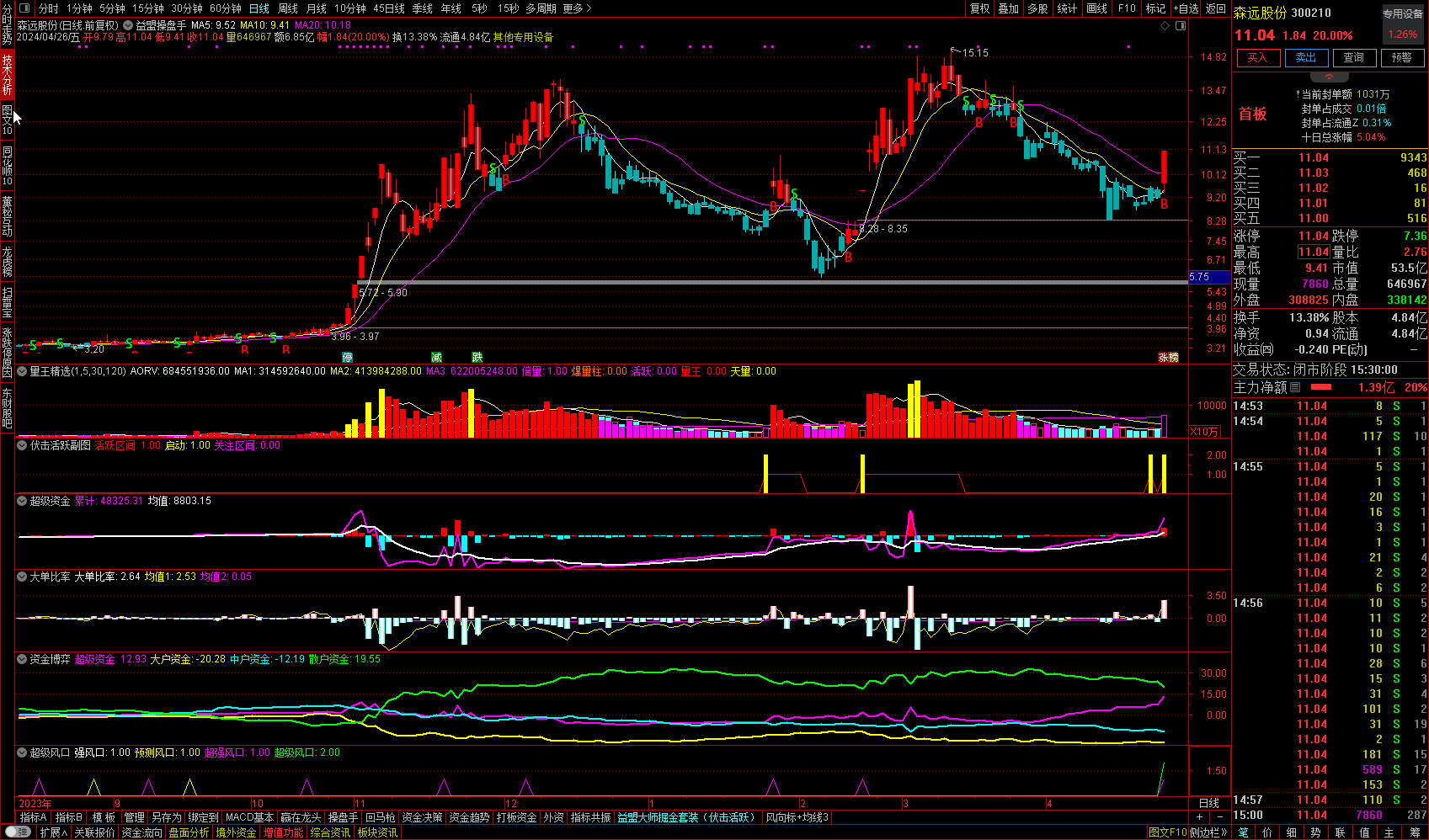
Task: Select the 指标A tab
Action: [34, 817]
